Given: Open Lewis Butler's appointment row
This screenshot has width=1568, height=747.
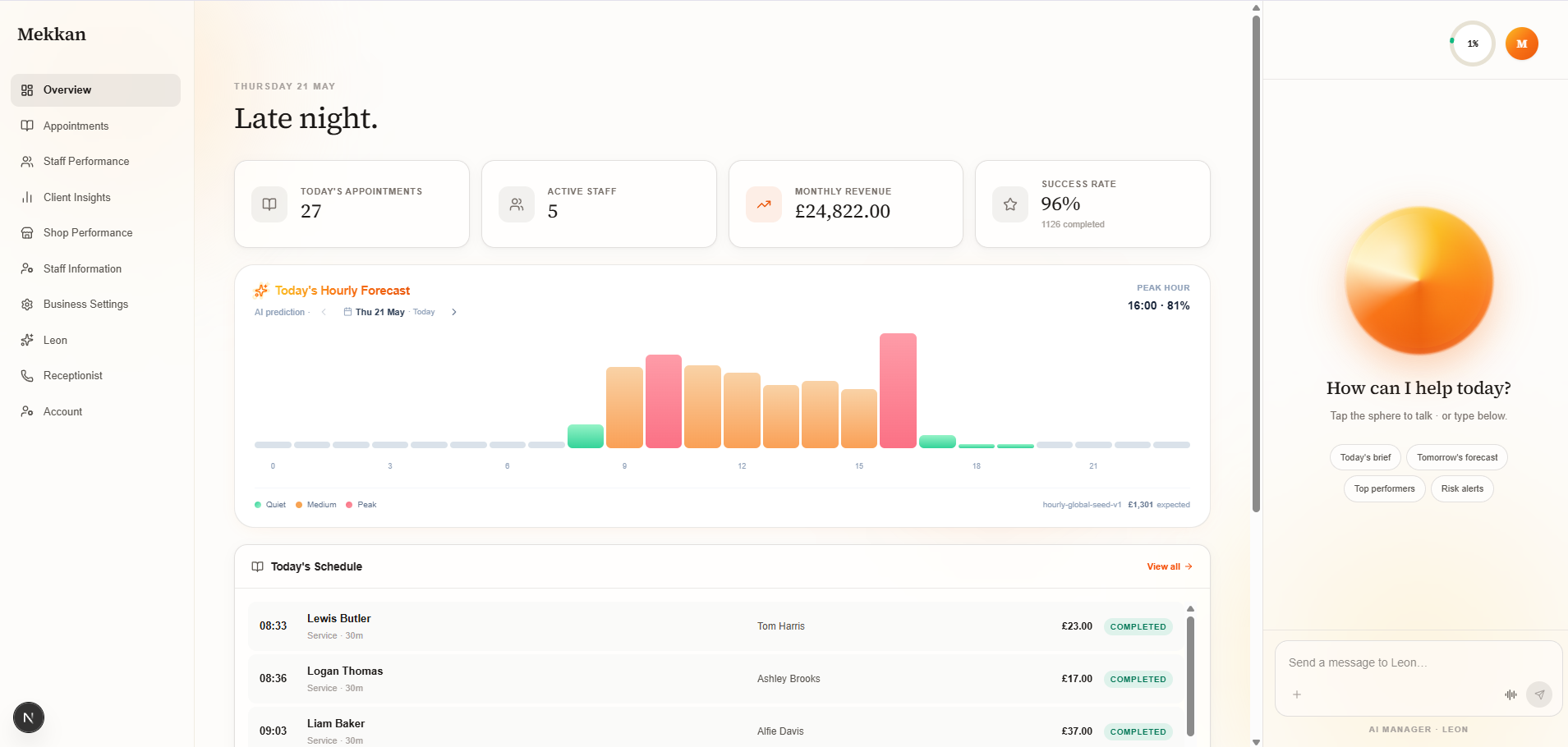Looking at the screenshot, I should [x=715, y=626].
